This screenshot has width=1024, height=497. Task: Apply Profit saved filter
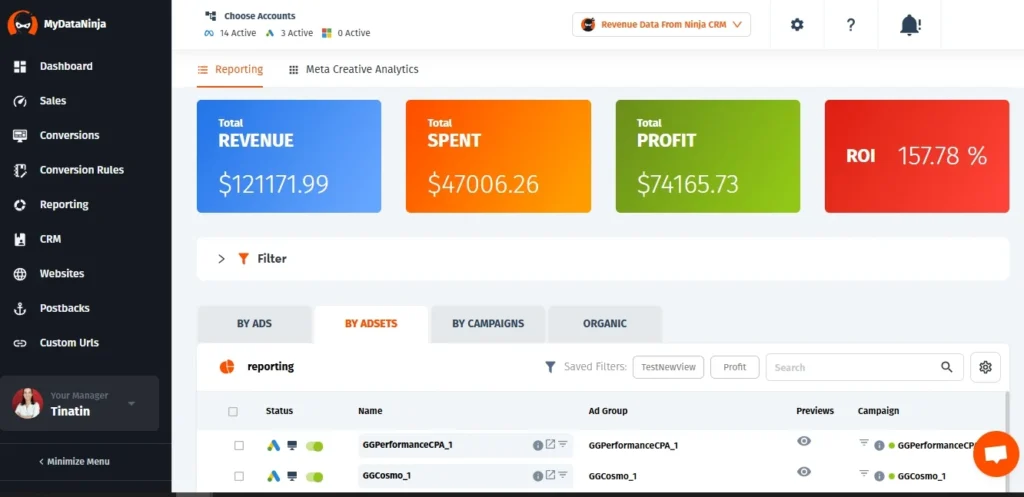(735, 367)
